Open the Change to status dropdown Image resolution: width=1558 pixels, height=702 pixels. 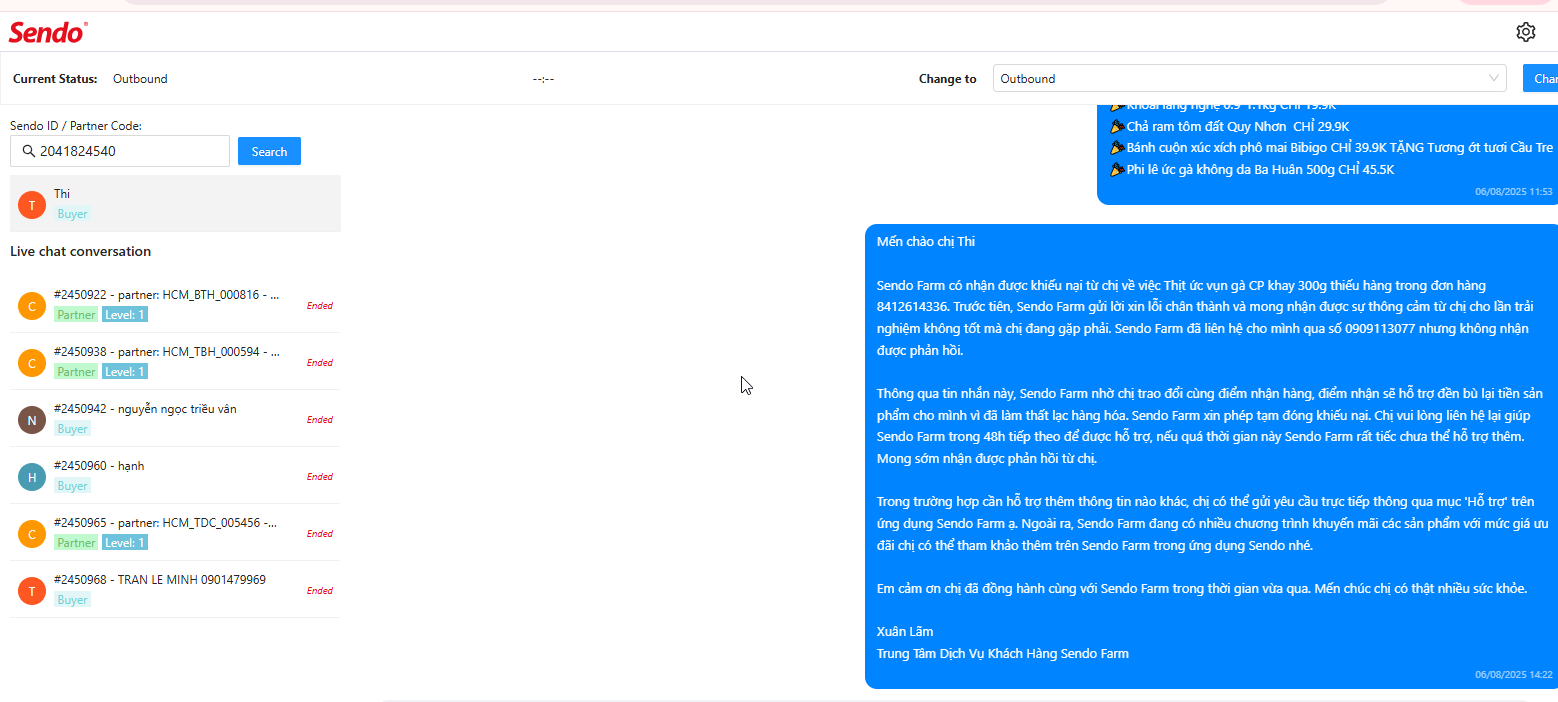pos(1250,78)
